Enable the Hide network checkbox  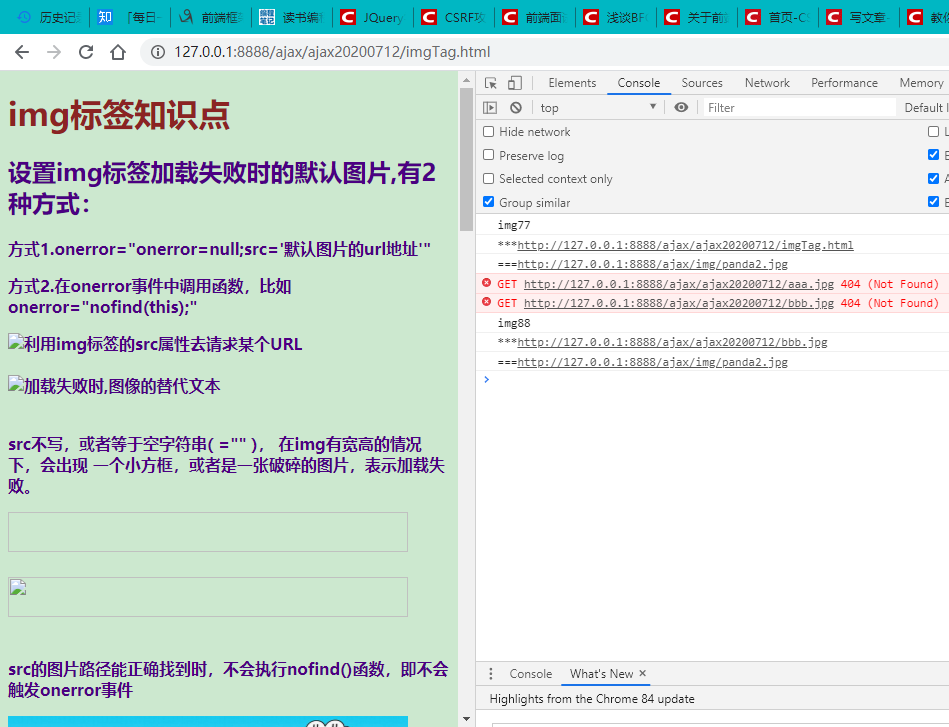point(489,131)
